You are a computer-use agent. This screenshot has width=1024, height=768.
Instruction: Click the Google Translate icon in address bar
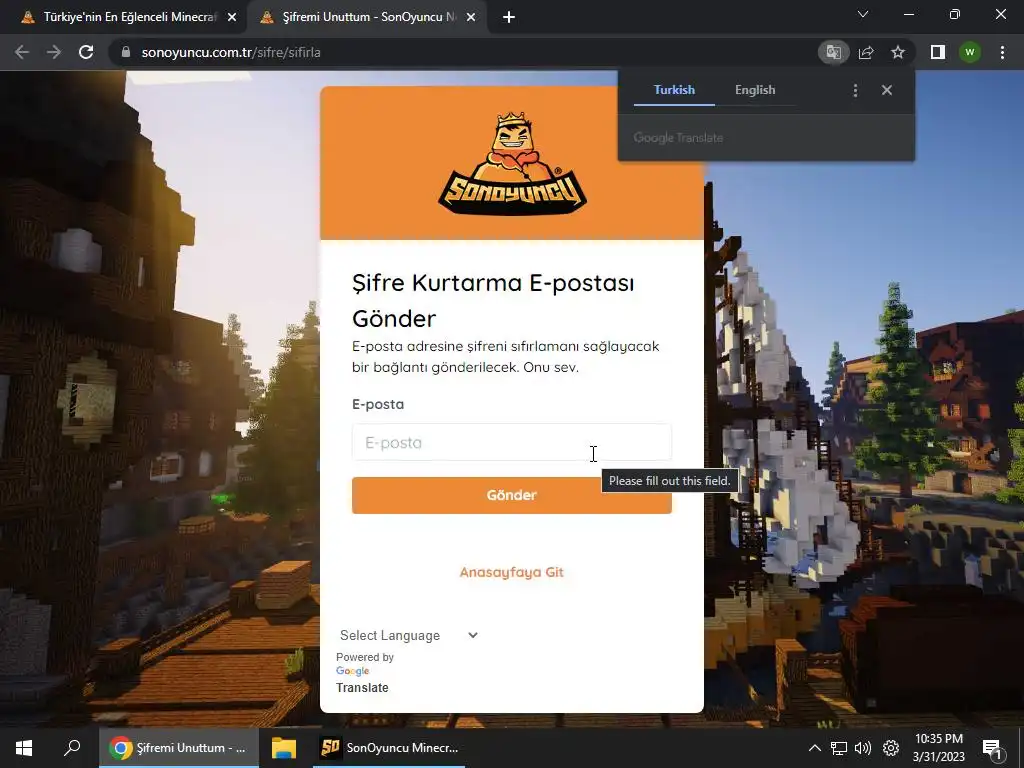(x=833, y=52)
